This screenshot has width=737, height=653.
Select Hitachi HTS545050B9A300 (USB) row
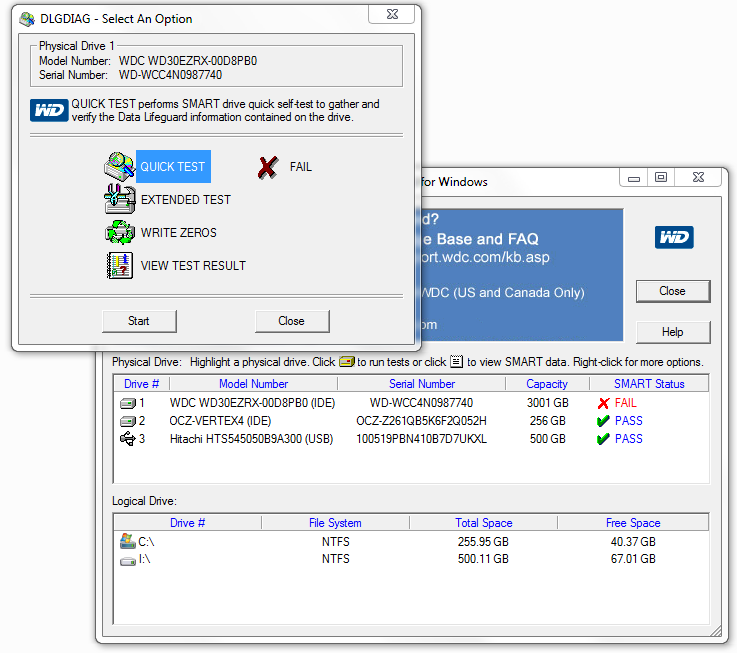click(411, 439)
